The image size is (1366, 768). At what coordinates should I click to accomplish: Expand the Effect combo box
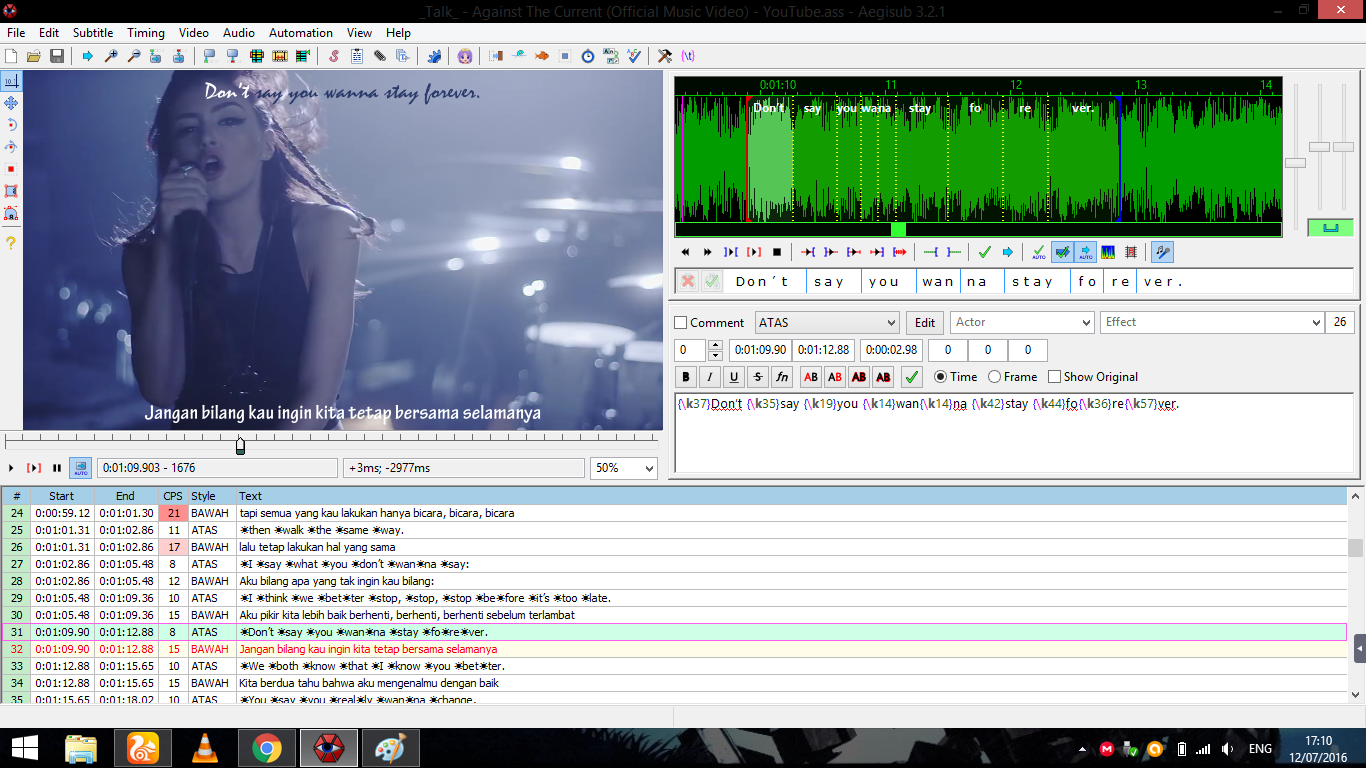tap(1316, 322)
